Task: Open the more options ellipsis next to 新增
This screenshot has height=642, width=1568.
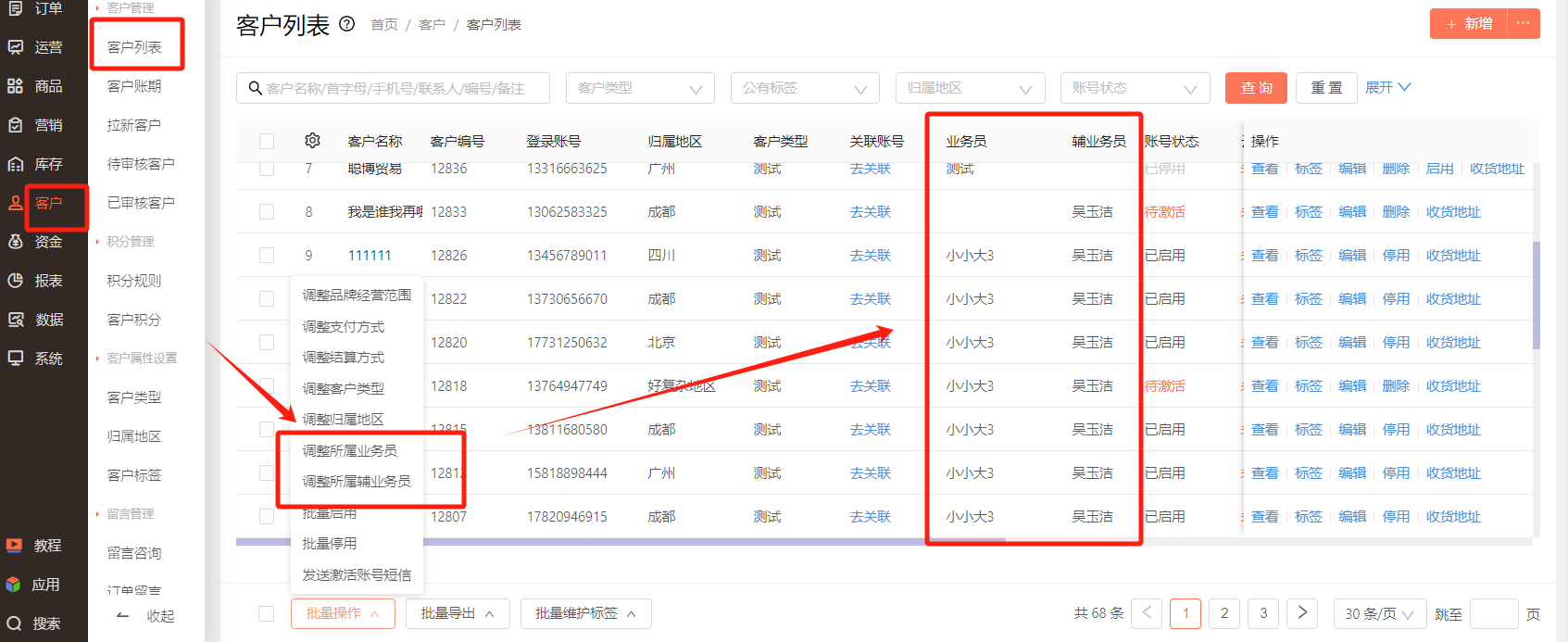Action: tap(1524, 23)
